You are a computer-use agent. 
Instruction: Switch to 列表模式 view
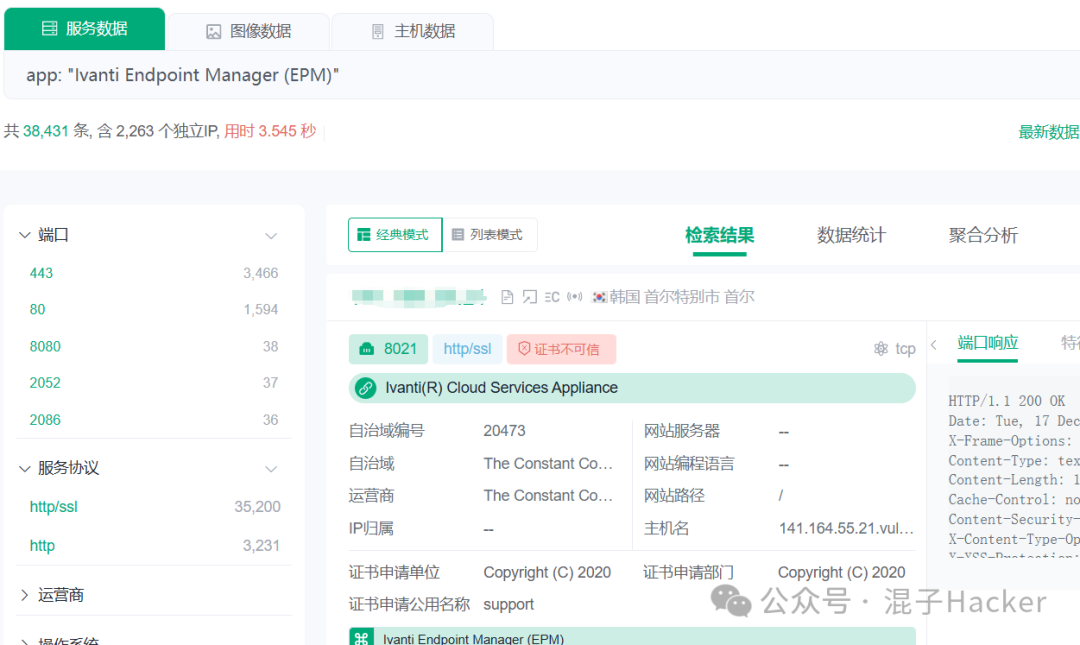point(489,235)
